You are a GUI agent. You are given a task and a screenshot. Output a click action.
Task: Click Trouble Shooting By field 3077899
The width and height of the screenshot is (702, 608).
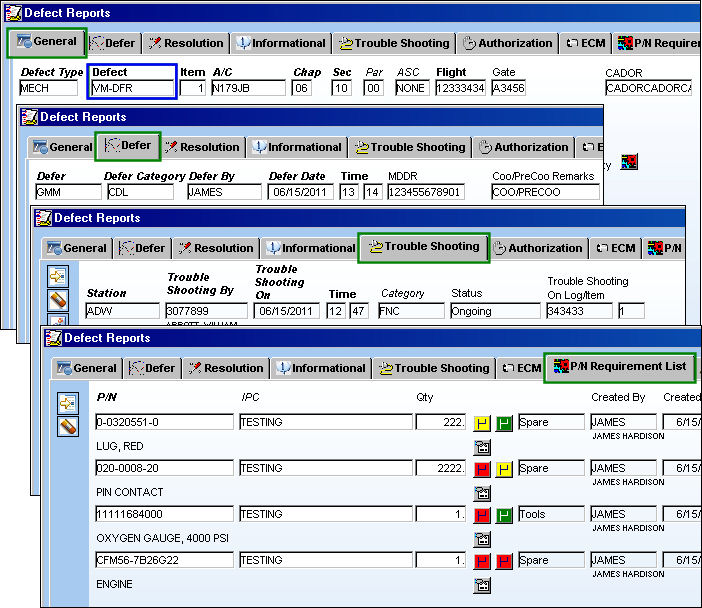pyautogui.click(x=206, y=311)
